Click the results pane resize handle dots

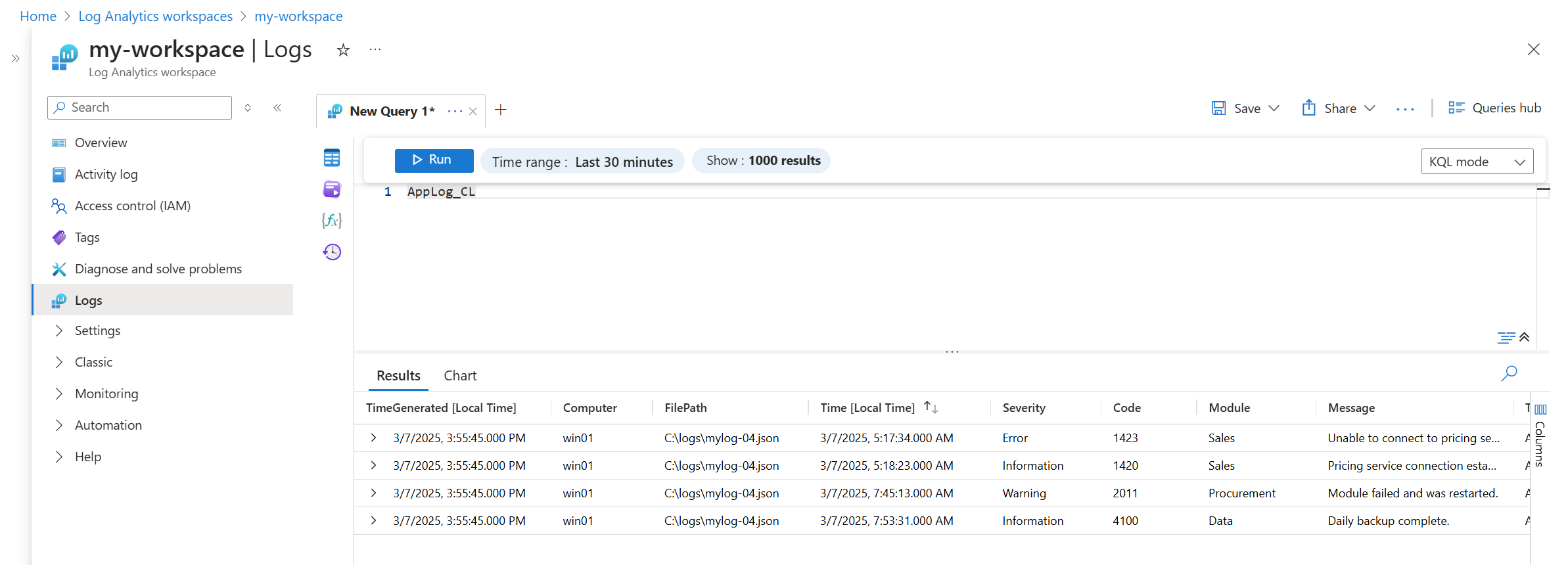952,352
